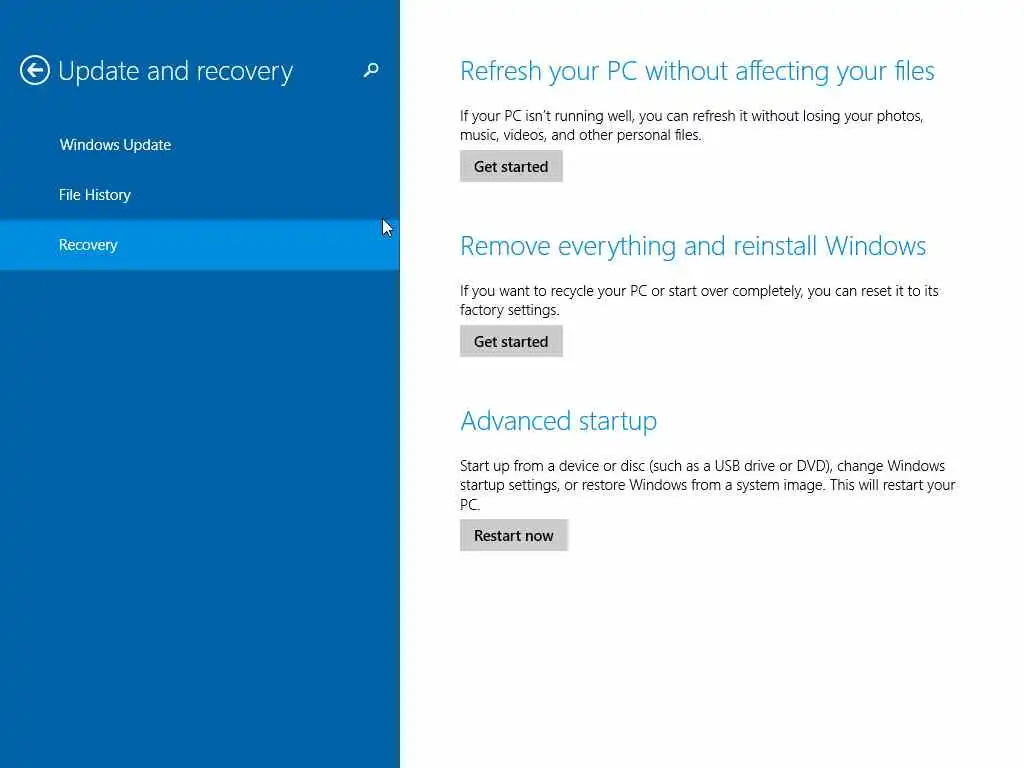Viewport: 1024px width, 768px height.
Task: Open the search magnifier icon
Action: pyautogui.click(x=371, y=70)
